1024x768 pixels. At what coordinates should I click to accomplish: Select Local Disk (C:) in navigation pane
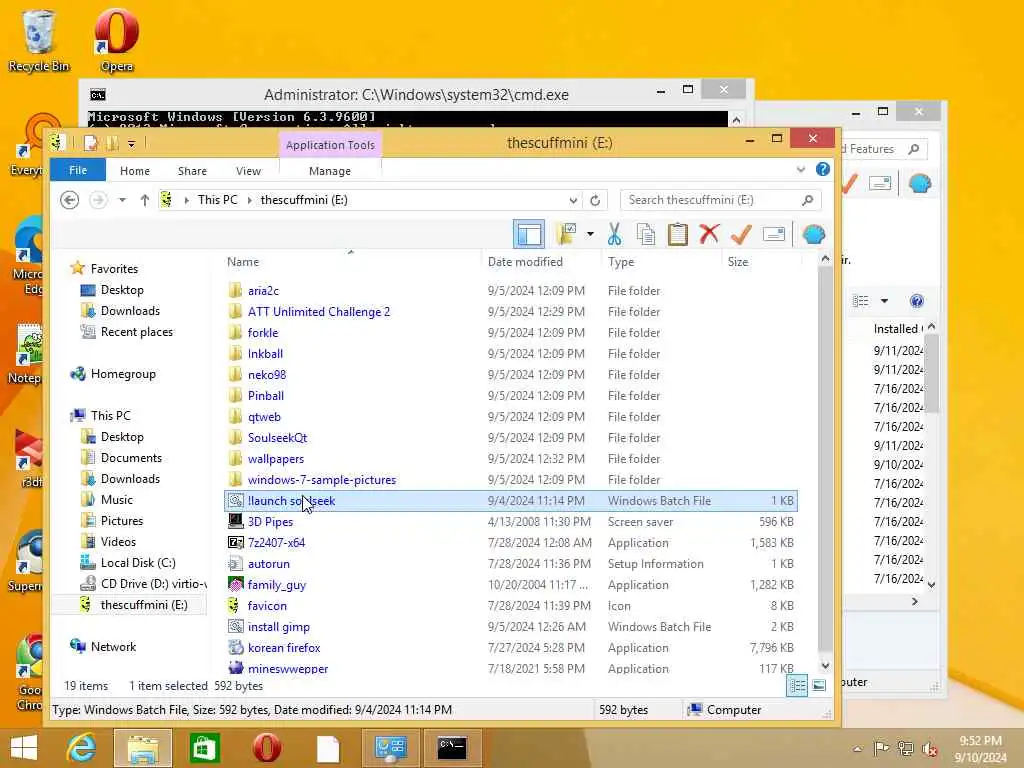[x=138, y=562]
